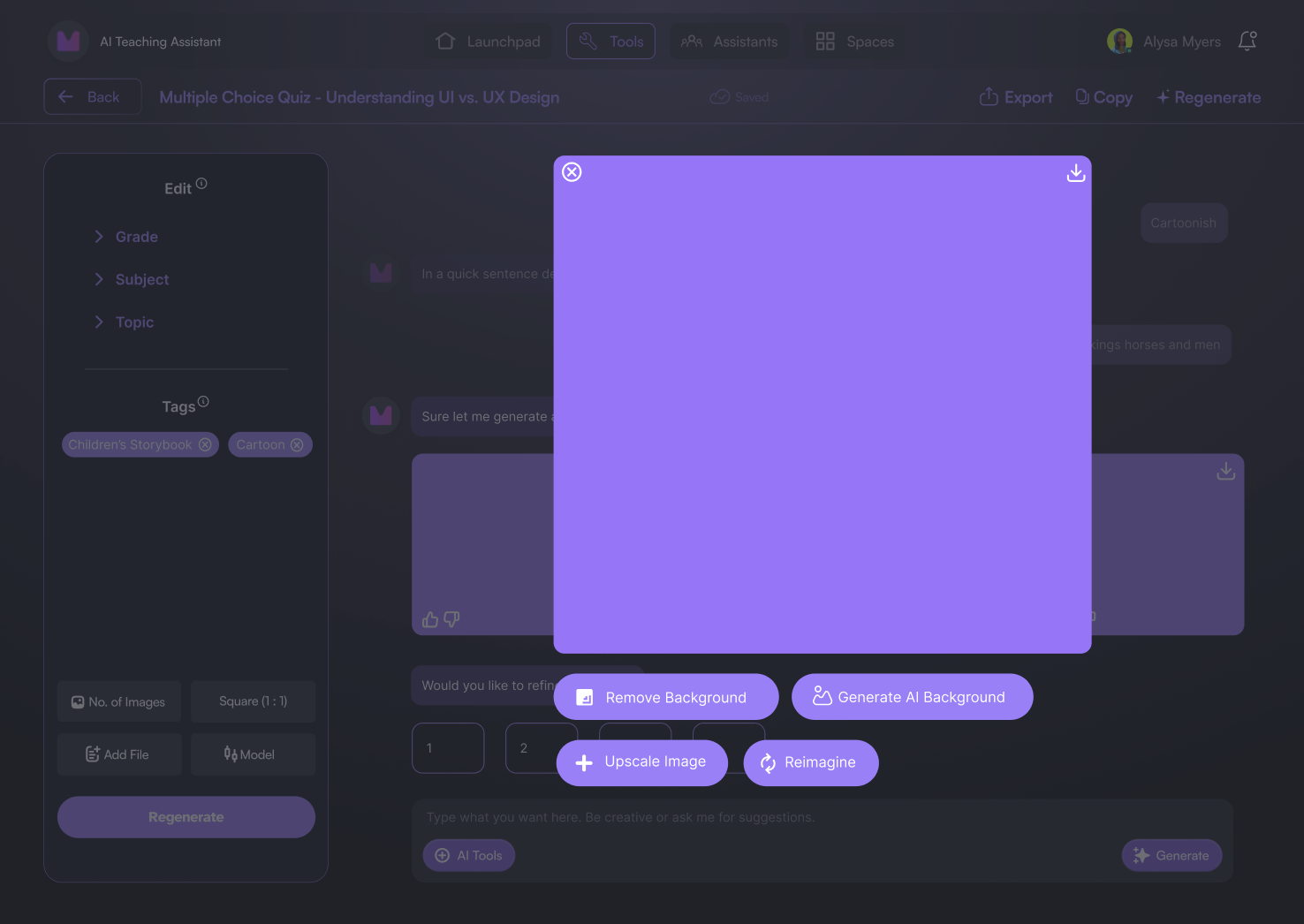Remove the Children's Storybook tag
Image resolution: width=1304 pixels, height=924 pixels.
click(x=205, y=445)
